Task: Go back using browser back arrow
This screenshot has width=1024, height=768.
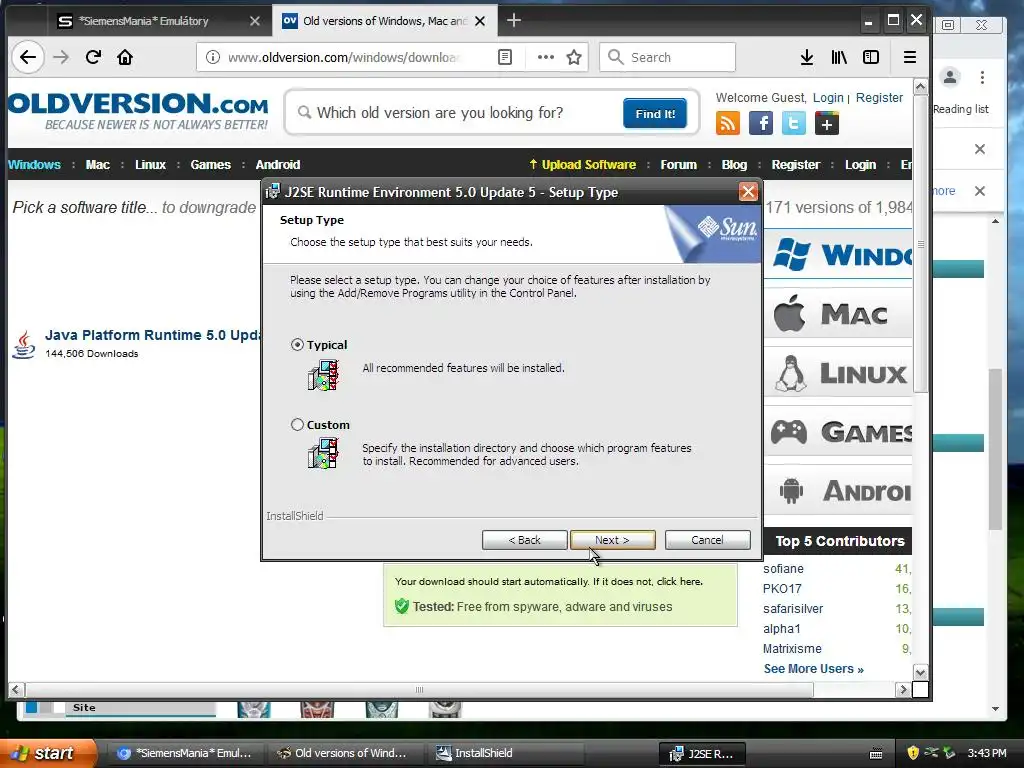Action: (28, 57)
